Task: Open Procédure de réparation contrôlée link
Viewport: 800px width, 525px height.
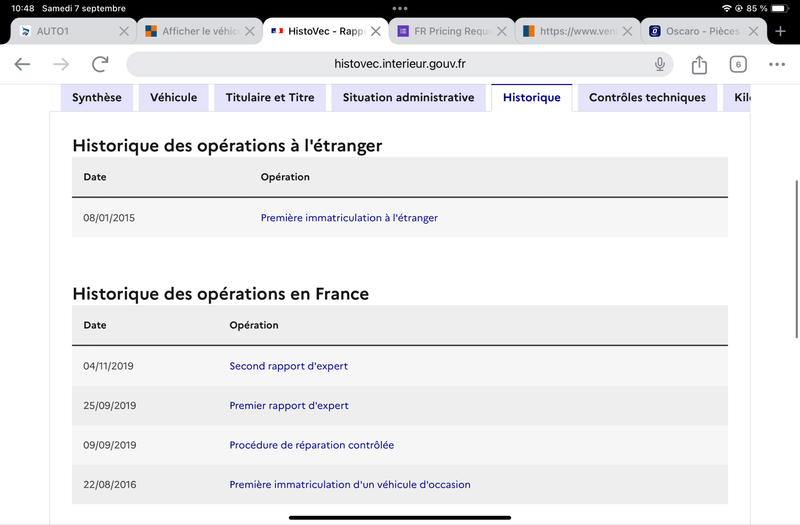Action: click(x=312, y=445)
